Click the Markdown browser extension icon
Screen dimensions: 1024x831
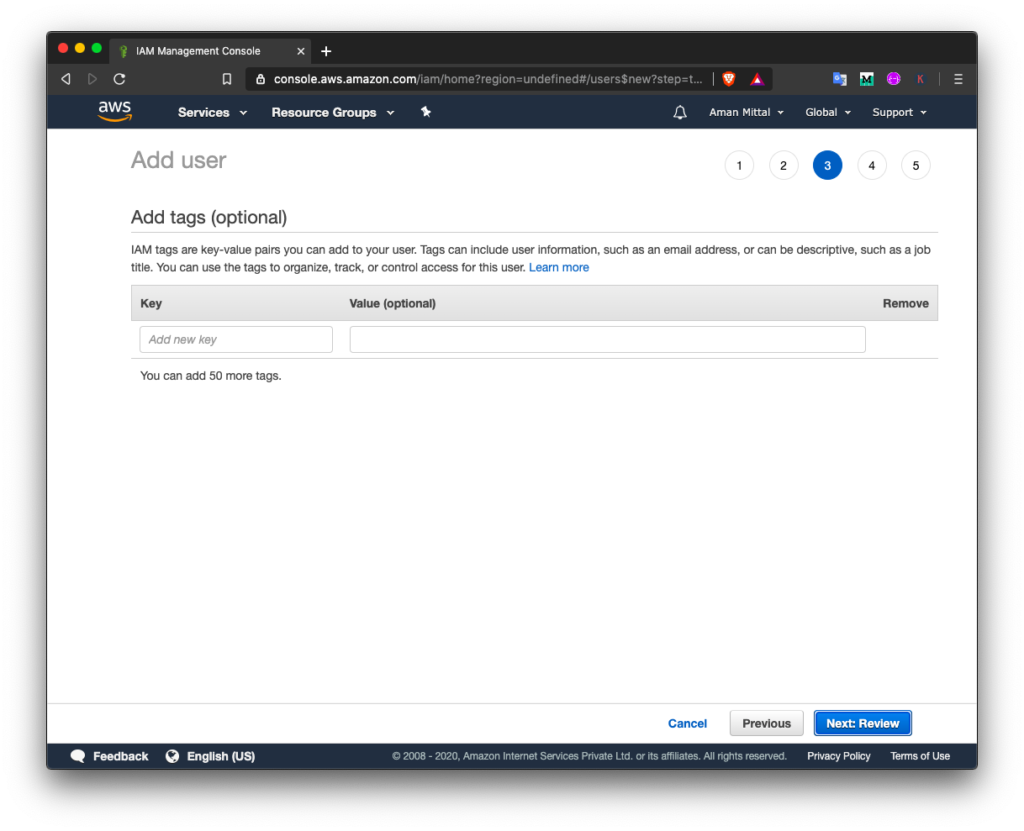[866, 78]
